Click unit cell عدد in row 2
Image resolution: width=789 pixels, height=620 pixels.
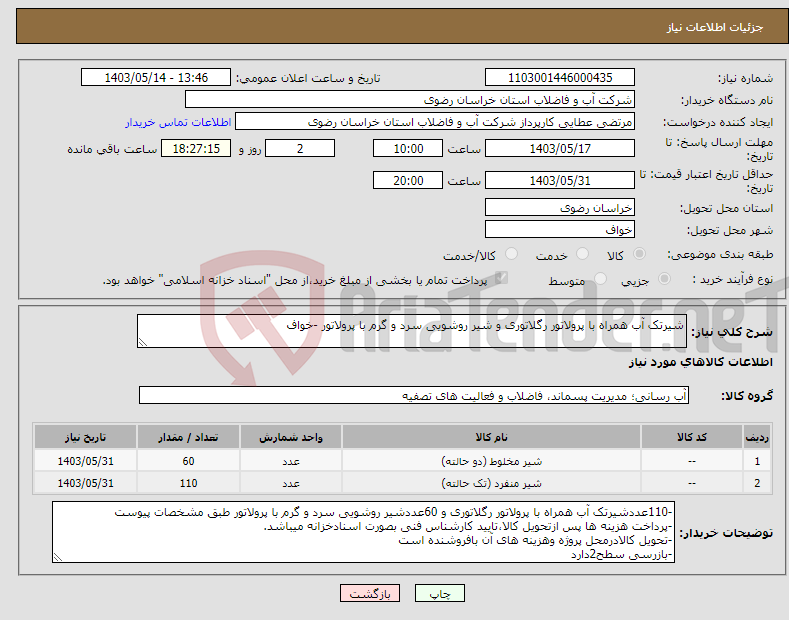click(x=291, y=483)
